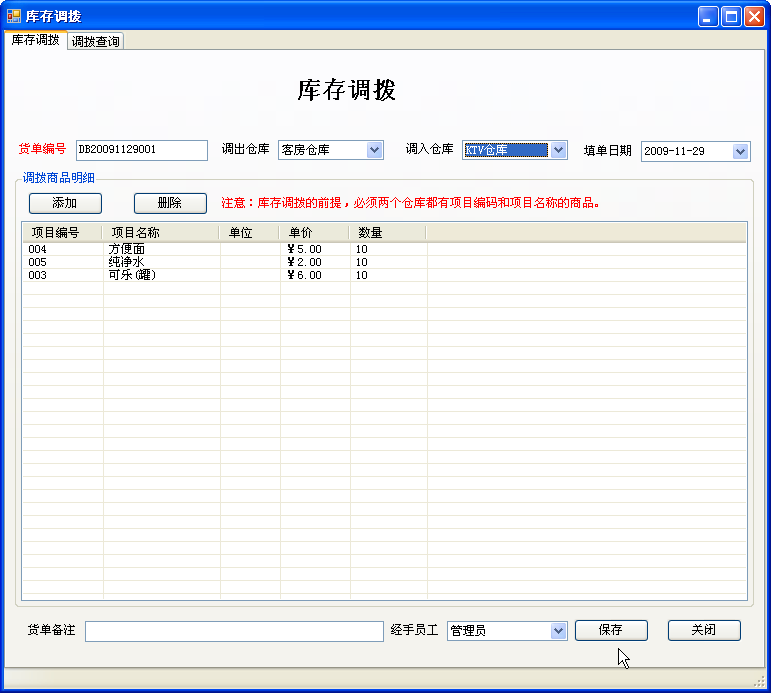
Task: Click the 项目编号 column header
Action: click(62, 233)
